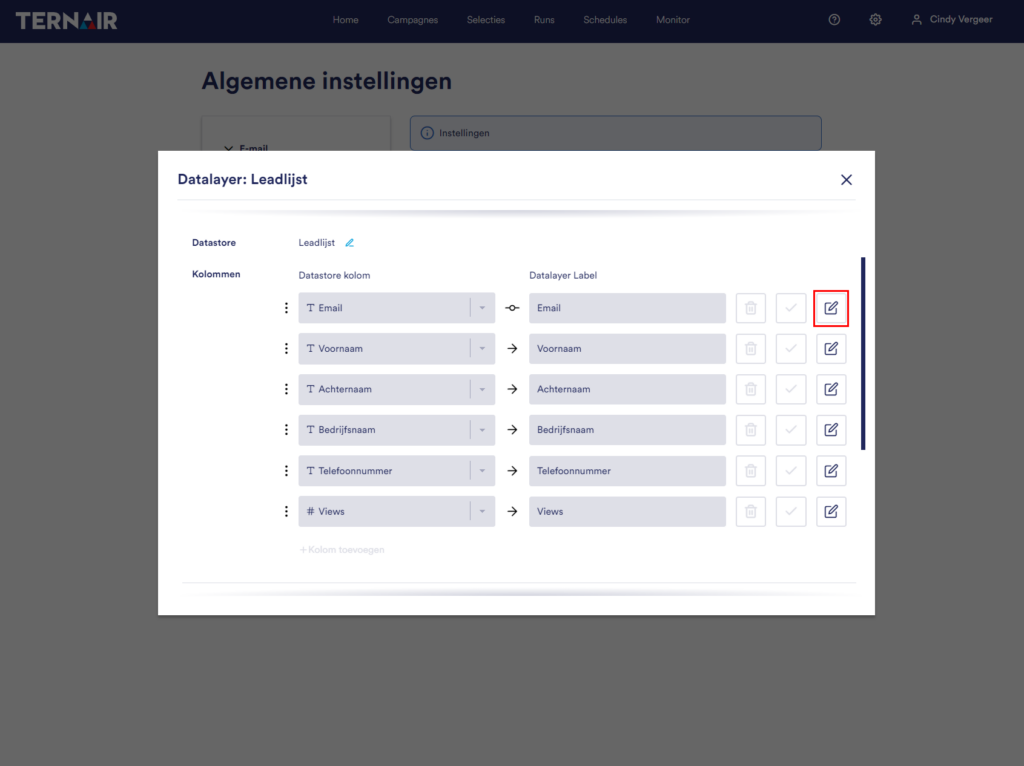Viewport: 1024px width, 766px height.
Task: Click the dialog vertical scrollbar
Action: pyautogui.click(x=863, y=353)
